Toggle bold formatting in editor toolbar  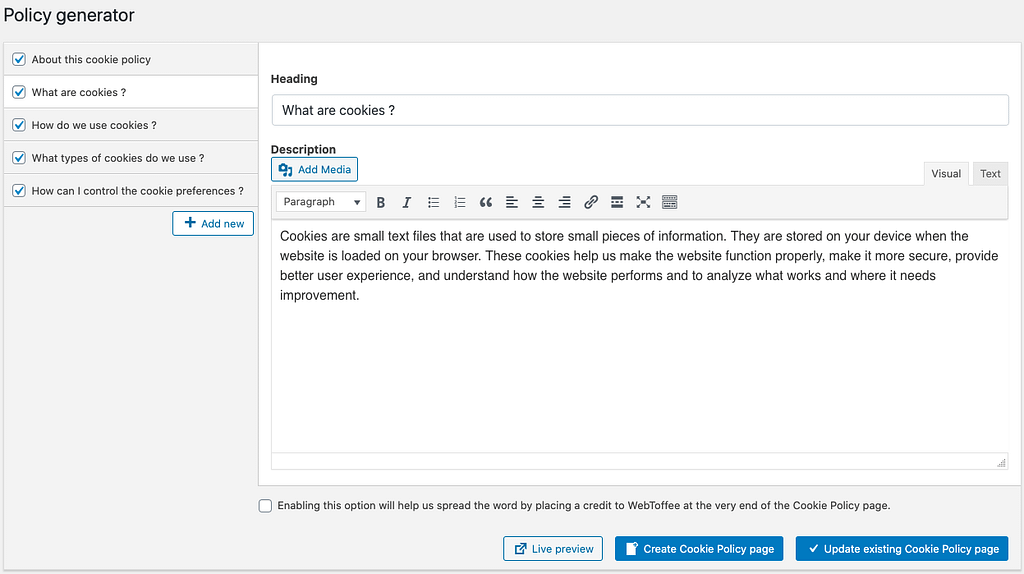381,202
